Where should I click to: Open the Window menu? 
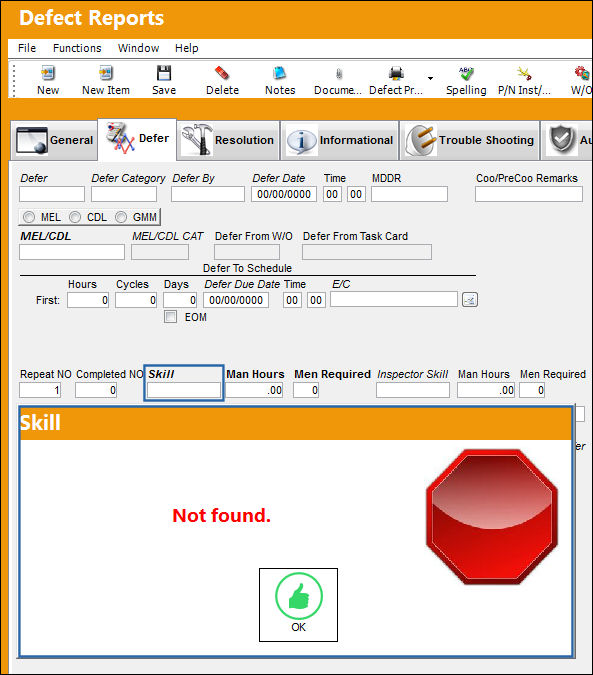click(x=139, y=48)
